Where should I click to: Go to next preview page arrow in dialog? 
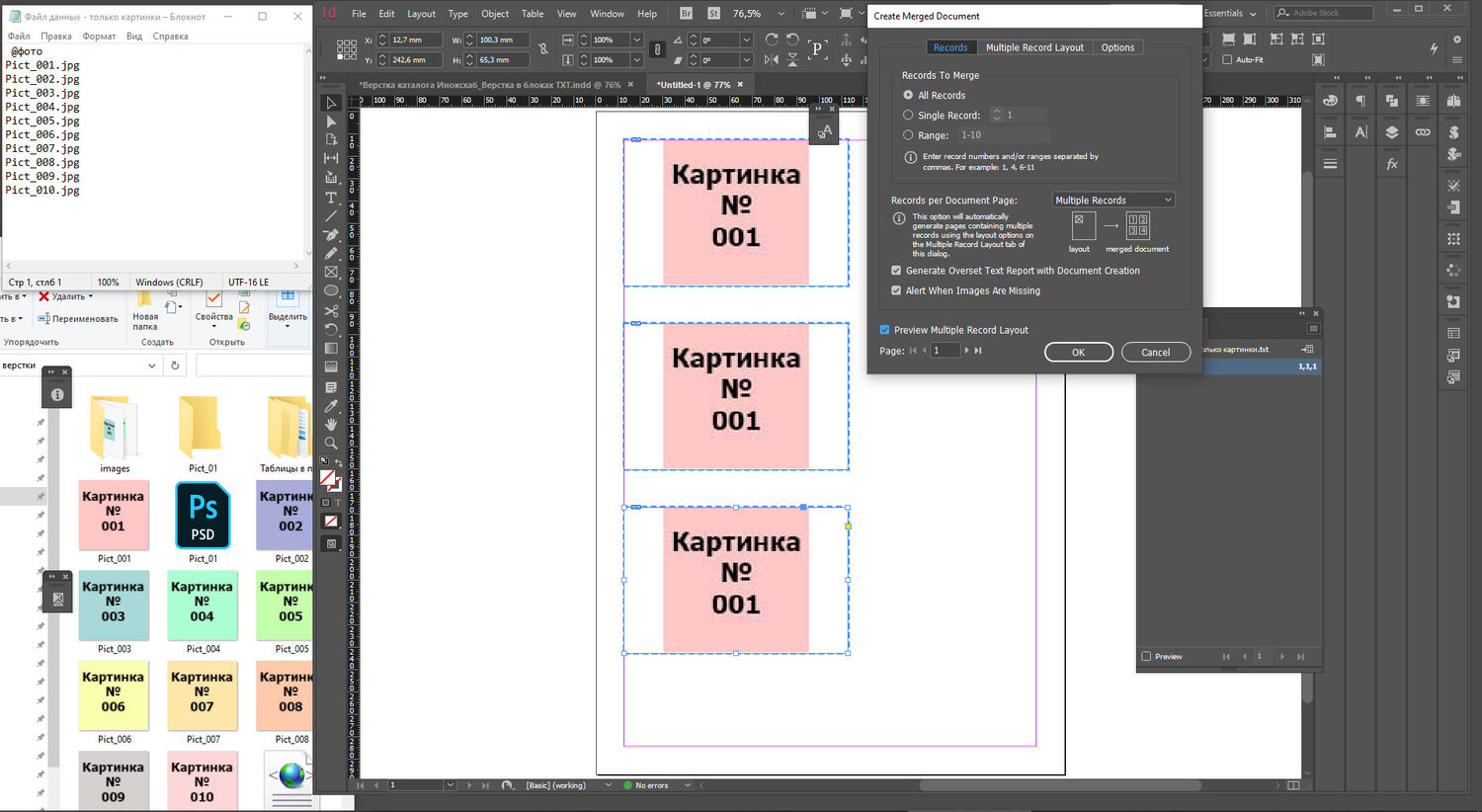click(966, 351)
